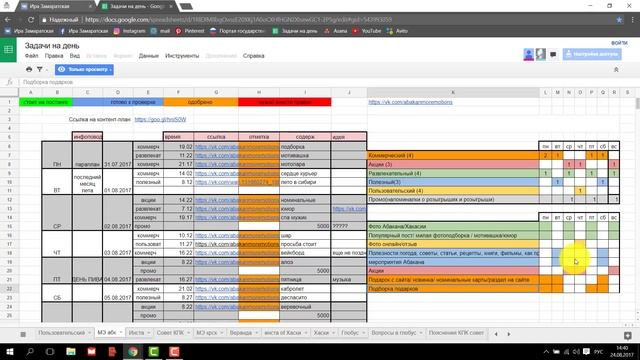Expand dropdown arrow on 'Веранда' tab
640x360 pixels.
coord(256,333)
